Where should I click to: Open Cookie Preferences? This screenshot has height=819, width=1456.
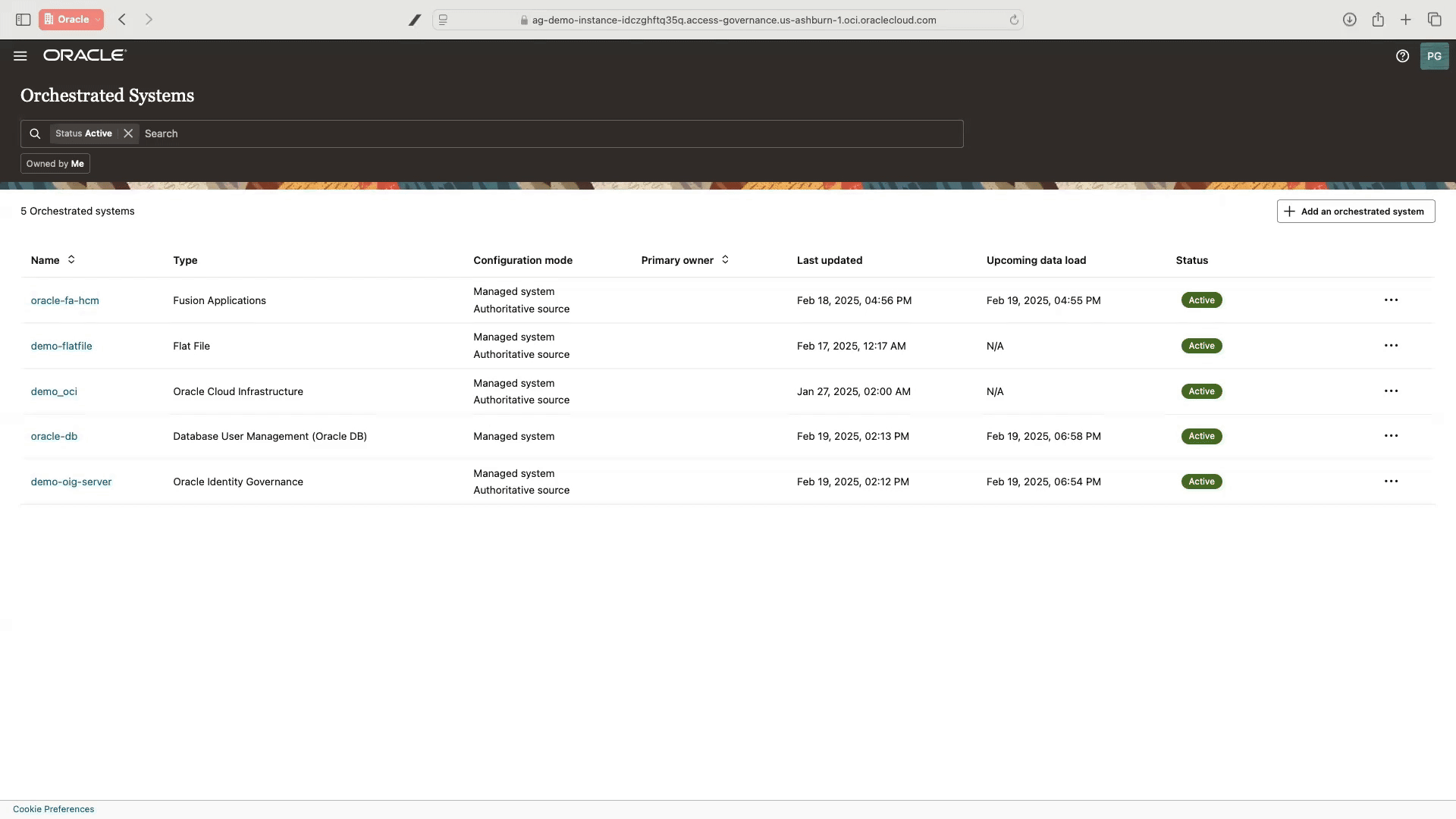point(52,808)
